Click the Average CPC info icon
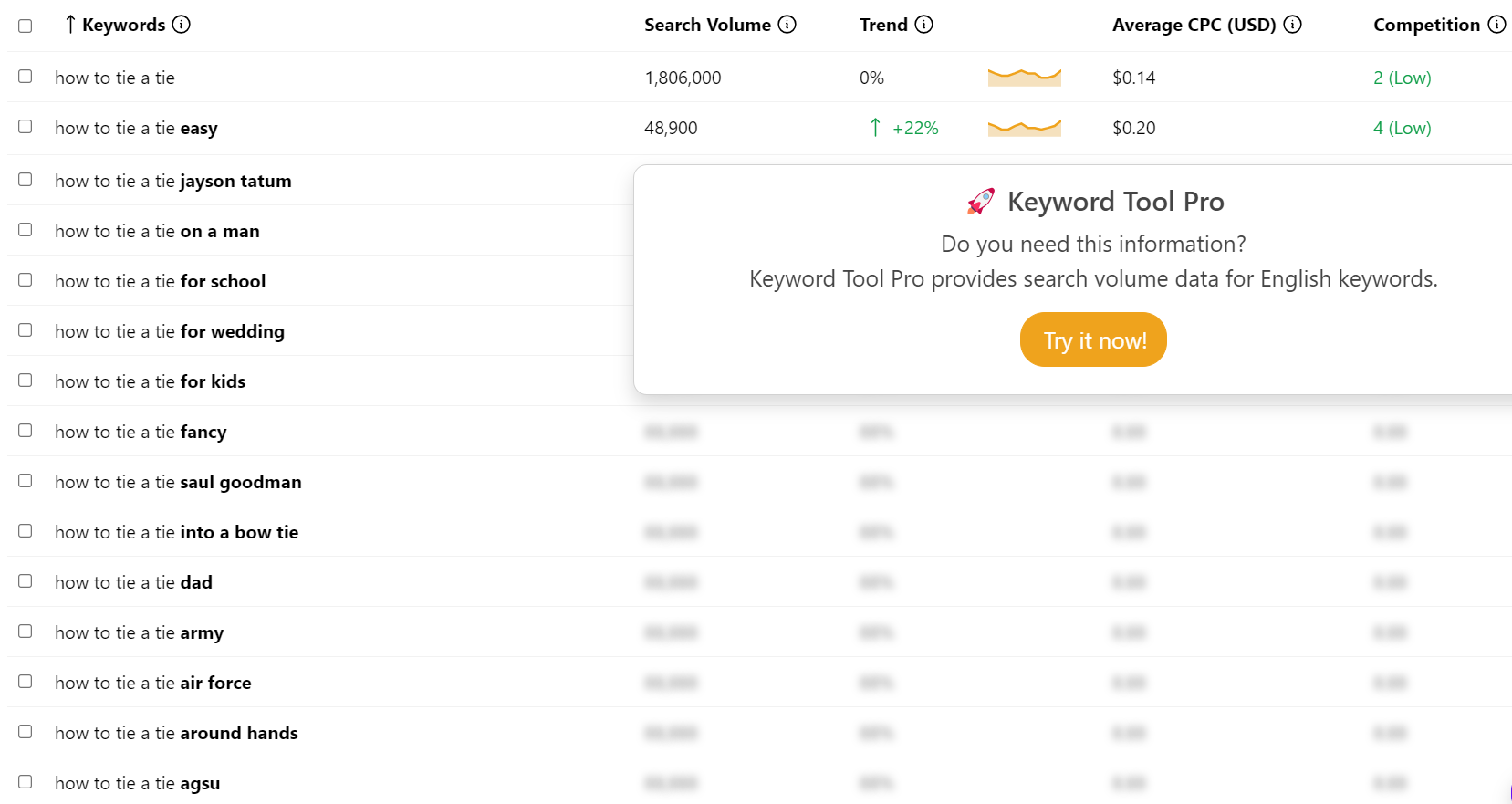Image resolution: width=1512 pixels, height=804 pixels. (x=1293, y=25)
